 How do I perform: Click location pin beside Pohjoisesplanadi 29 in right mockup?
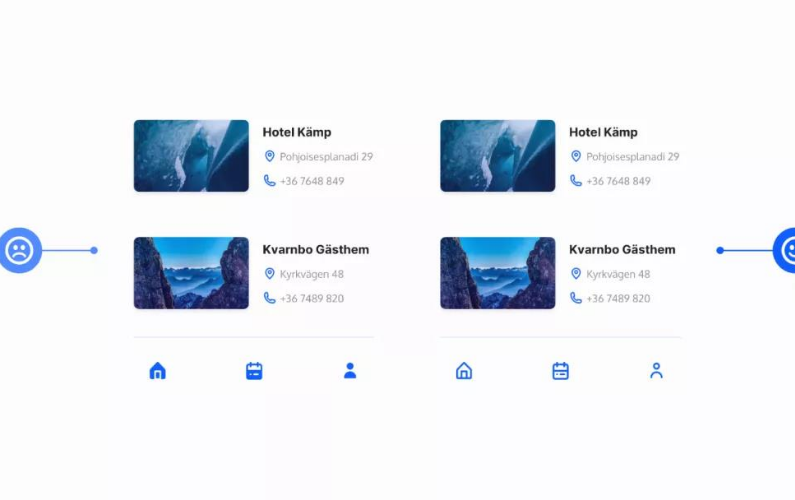point(576,156)
